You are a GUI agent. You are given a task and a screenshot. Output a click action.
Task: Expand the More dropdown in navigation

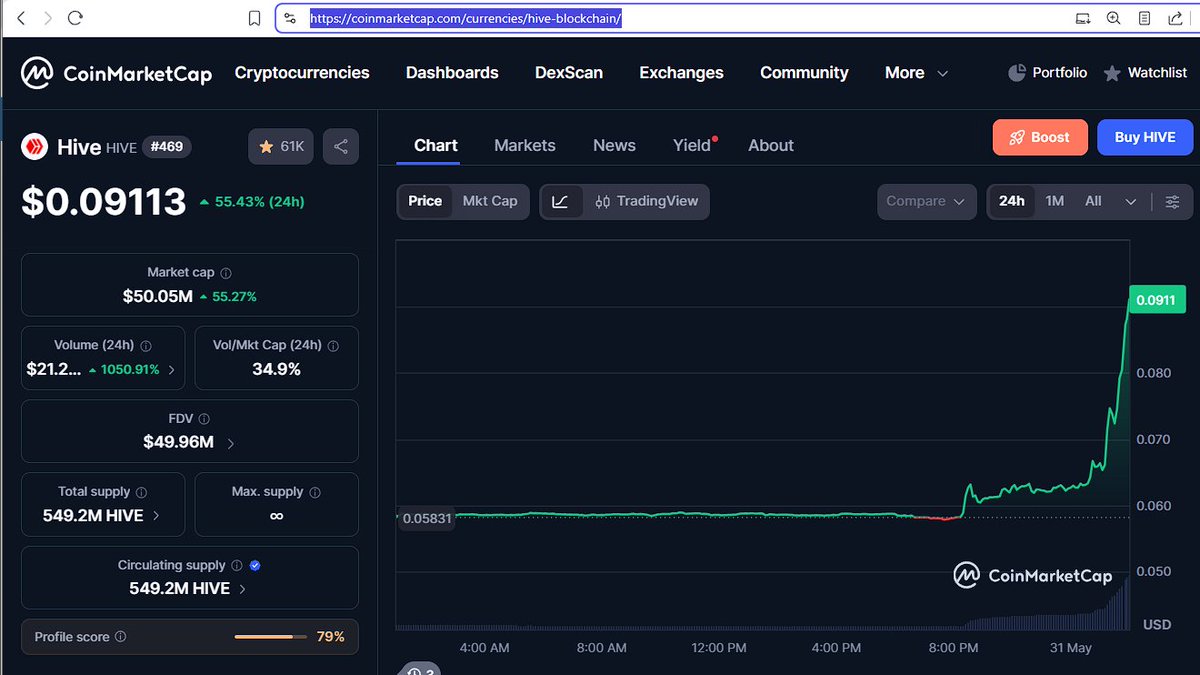pyautogui.click(x=916, y=72)
